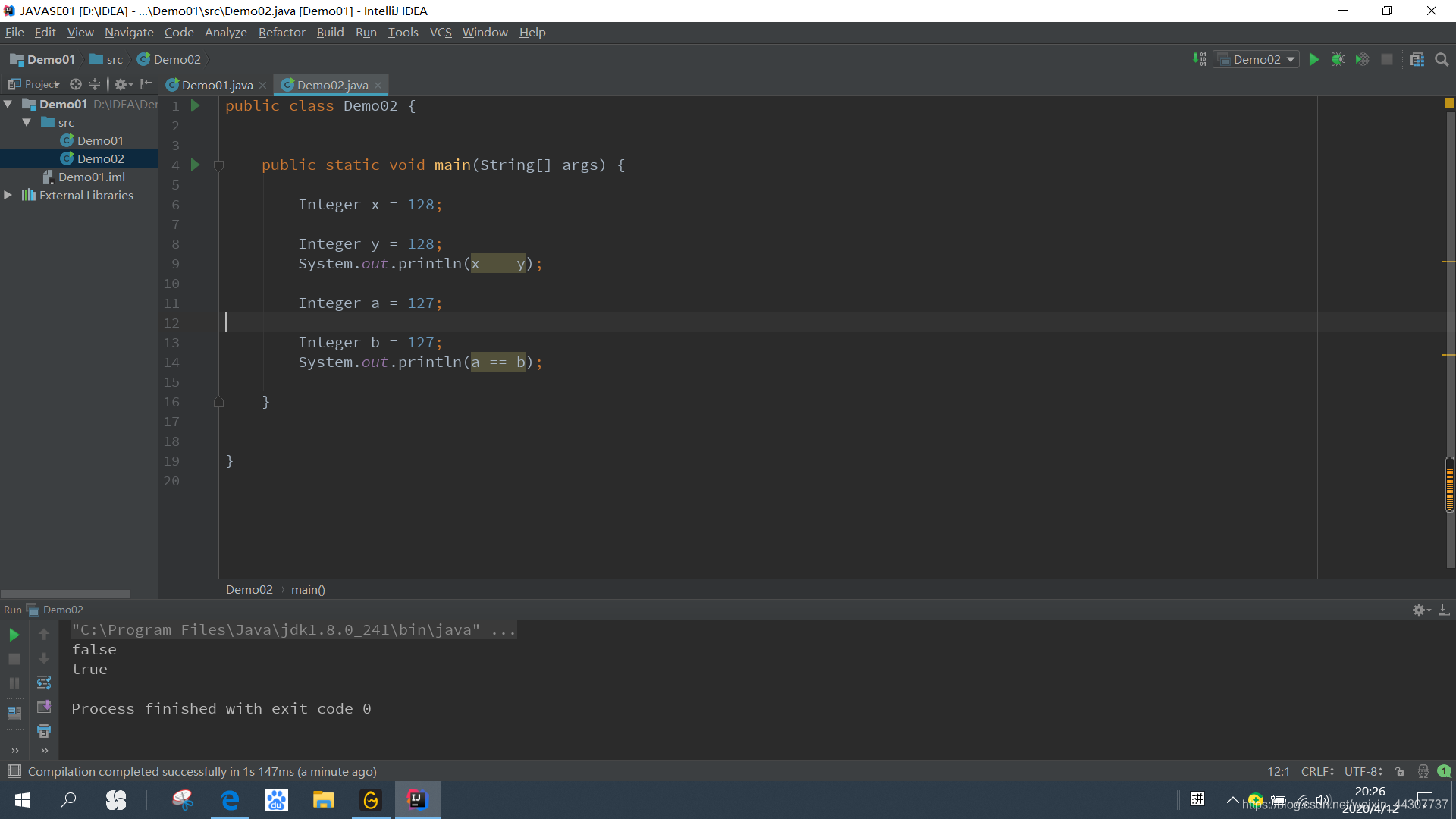The height and width of the screenshot is (819, 1456).
Task: Collapse main method fold marker on line 4
Action: (x=218, y=165)
